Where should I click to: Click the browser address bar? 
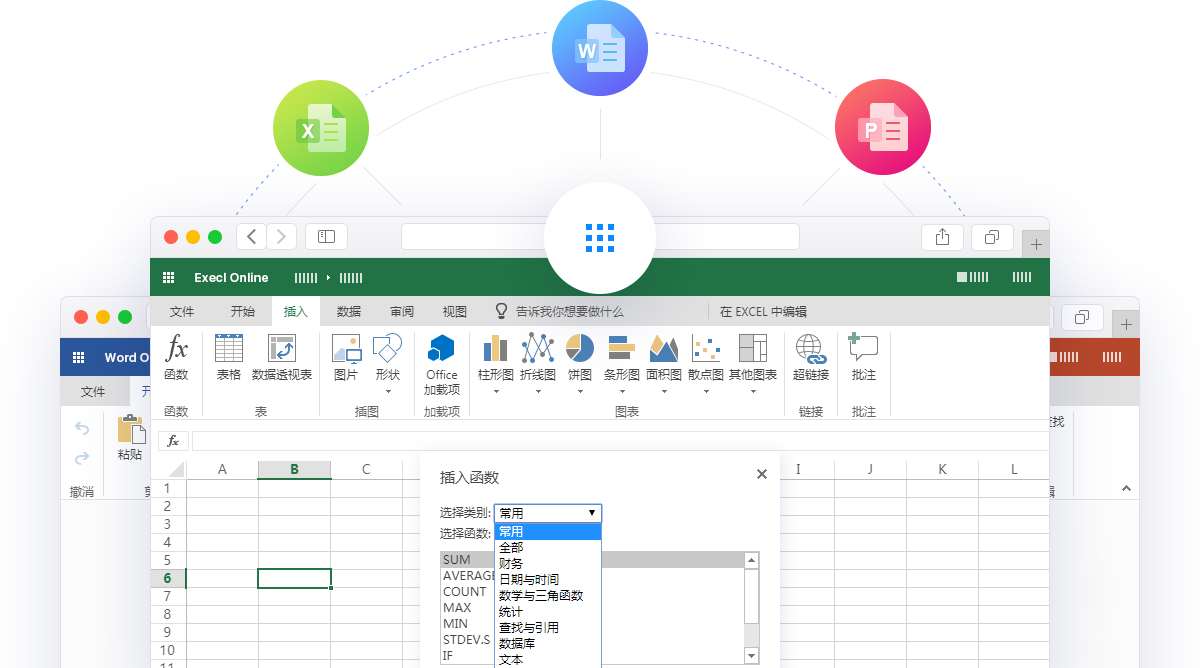[x=600, y=237]
